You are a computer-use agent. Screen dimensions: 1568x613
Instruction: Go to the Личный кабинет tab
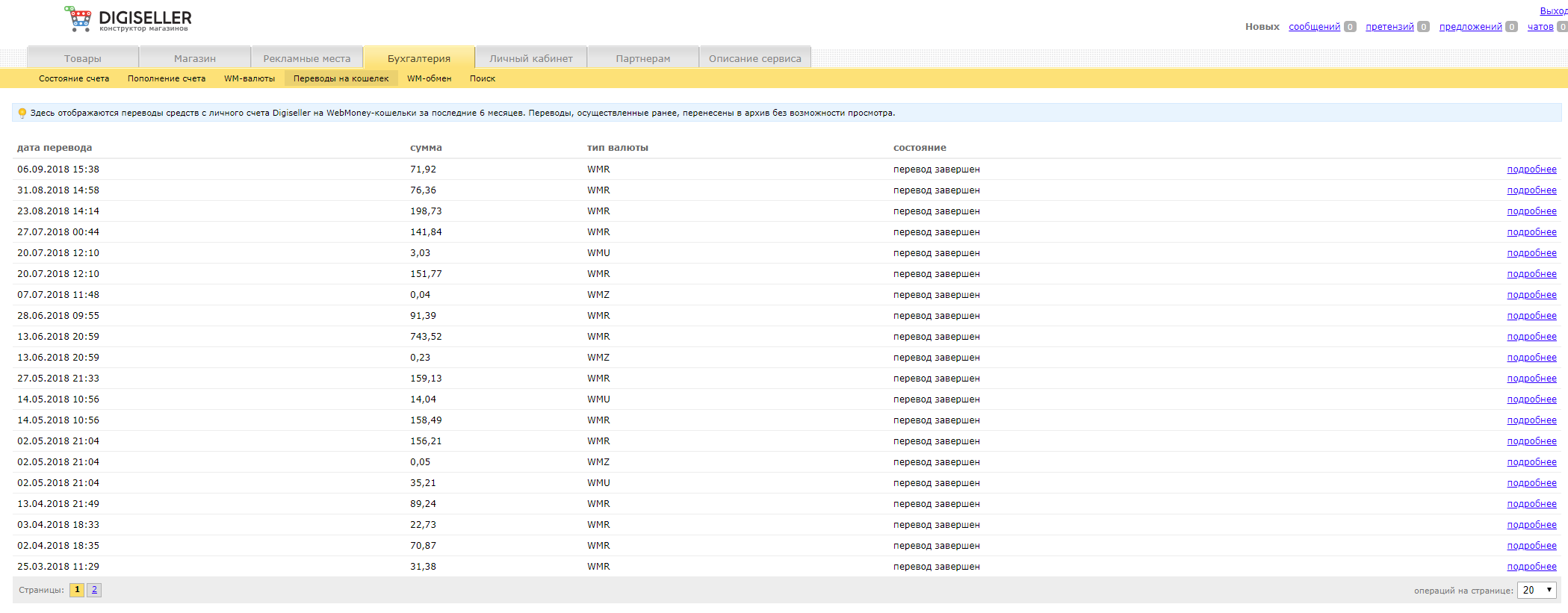click(x=531, y=58)
